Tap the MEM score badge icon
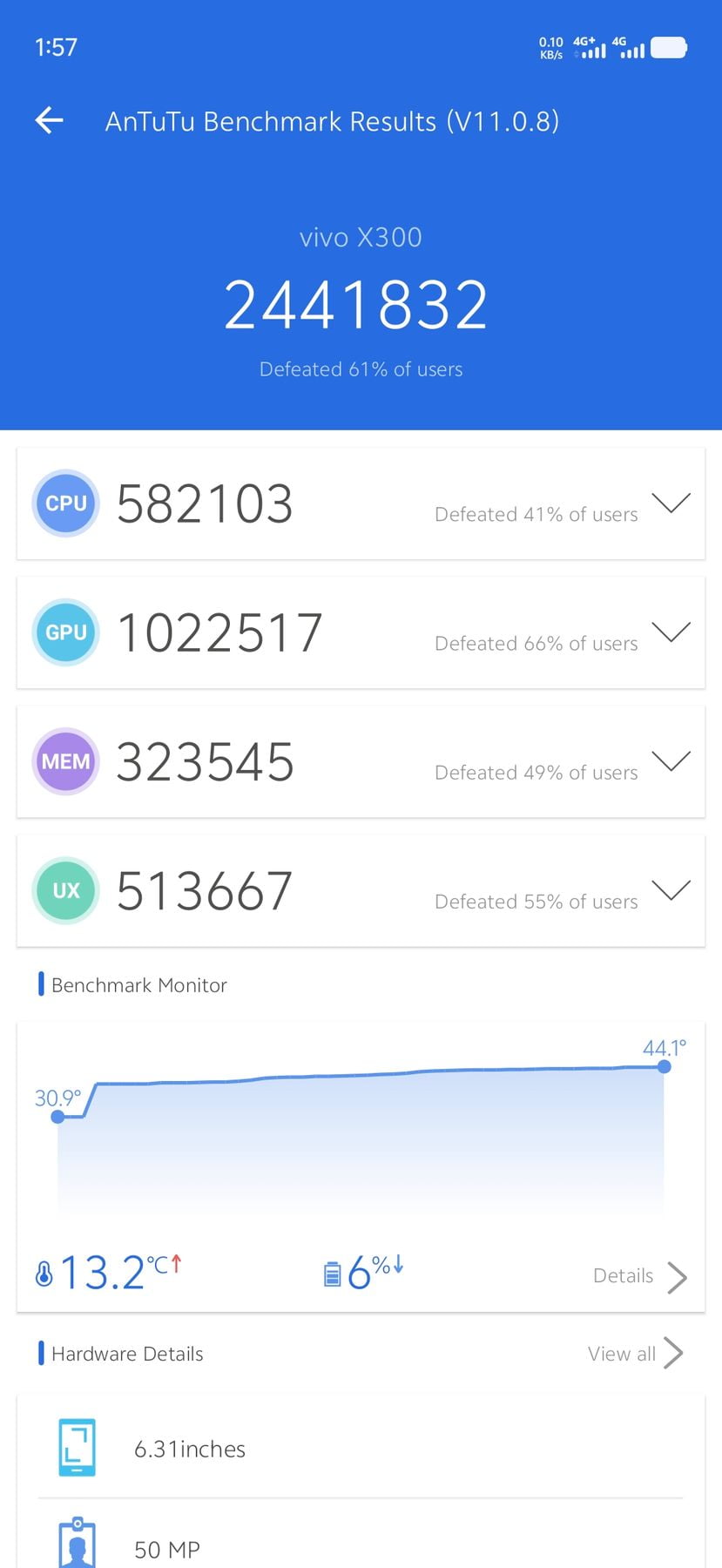 65,761
